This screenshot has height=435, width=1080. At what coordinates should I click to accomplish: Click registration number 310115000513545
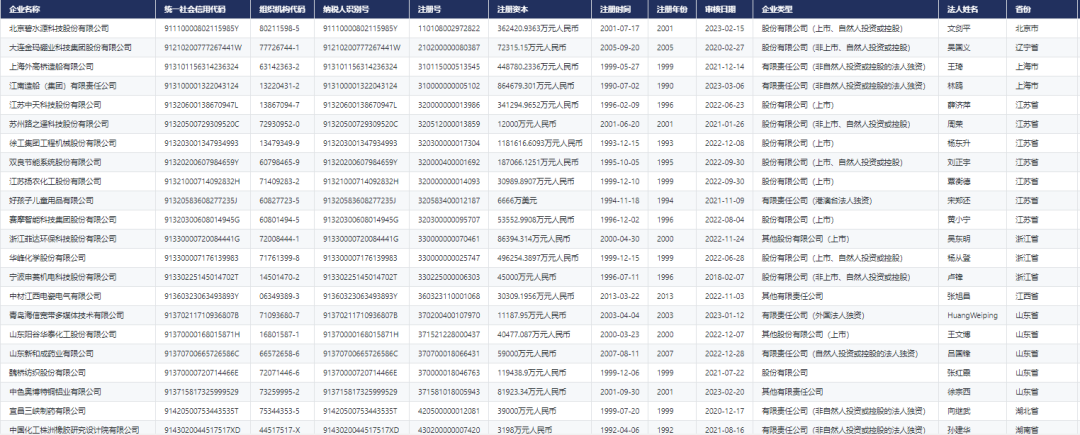(449, 67)
